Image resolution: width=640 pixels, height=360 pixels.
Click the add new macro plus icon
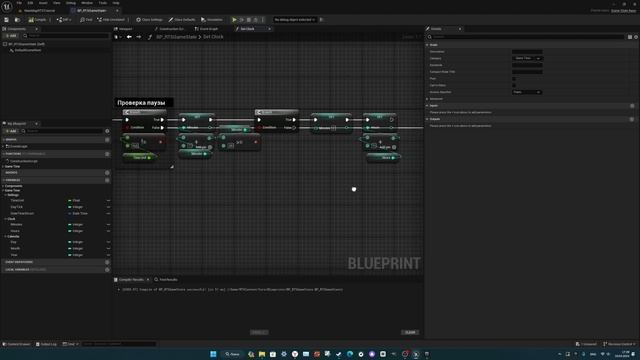(107, 173)
